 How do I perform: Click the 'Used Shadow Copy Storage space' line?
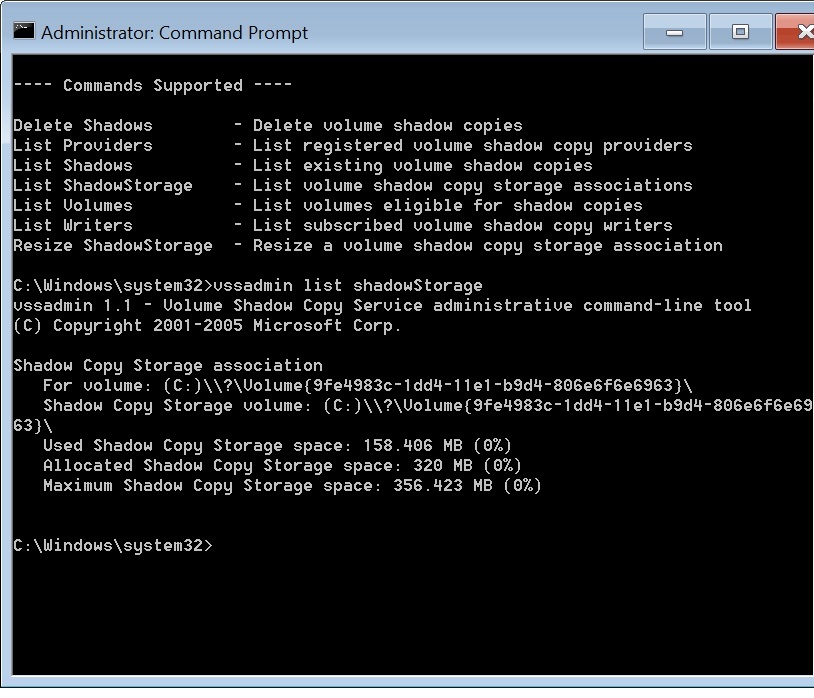277,446
